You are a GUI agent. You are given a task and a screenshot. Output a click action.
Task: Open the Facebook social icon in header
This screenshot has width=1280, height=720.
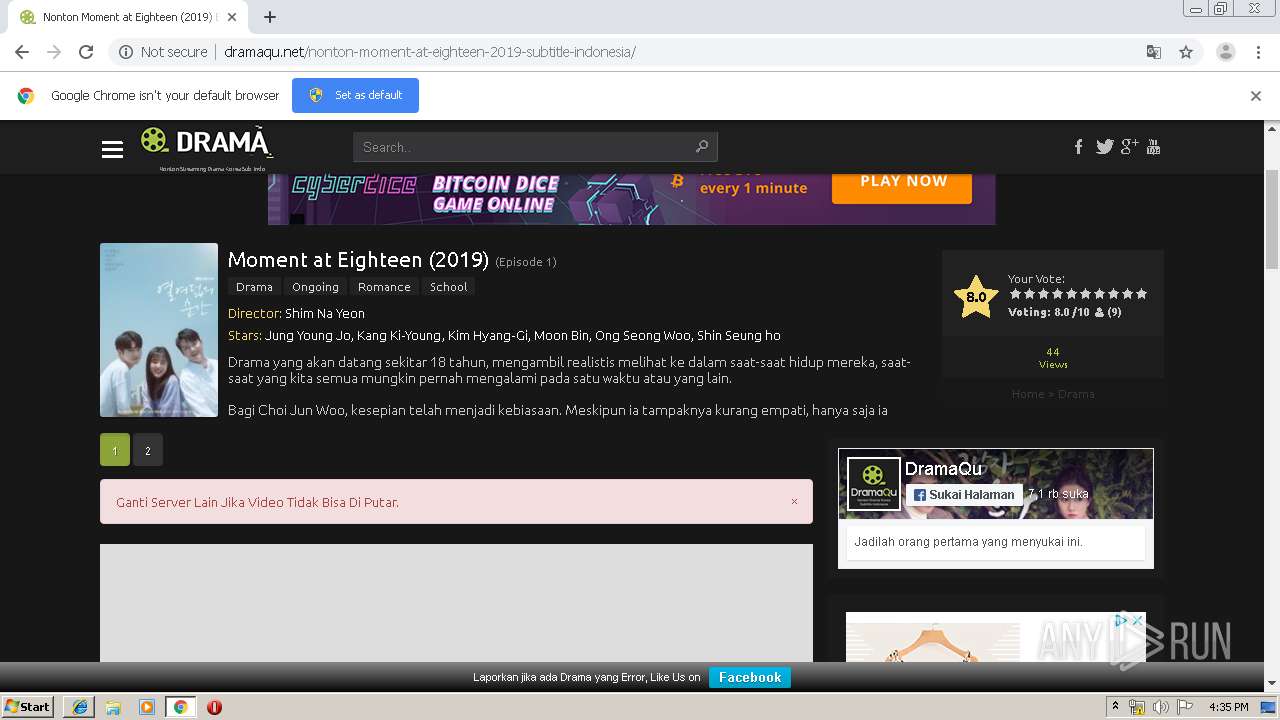tap(1078, 147)
